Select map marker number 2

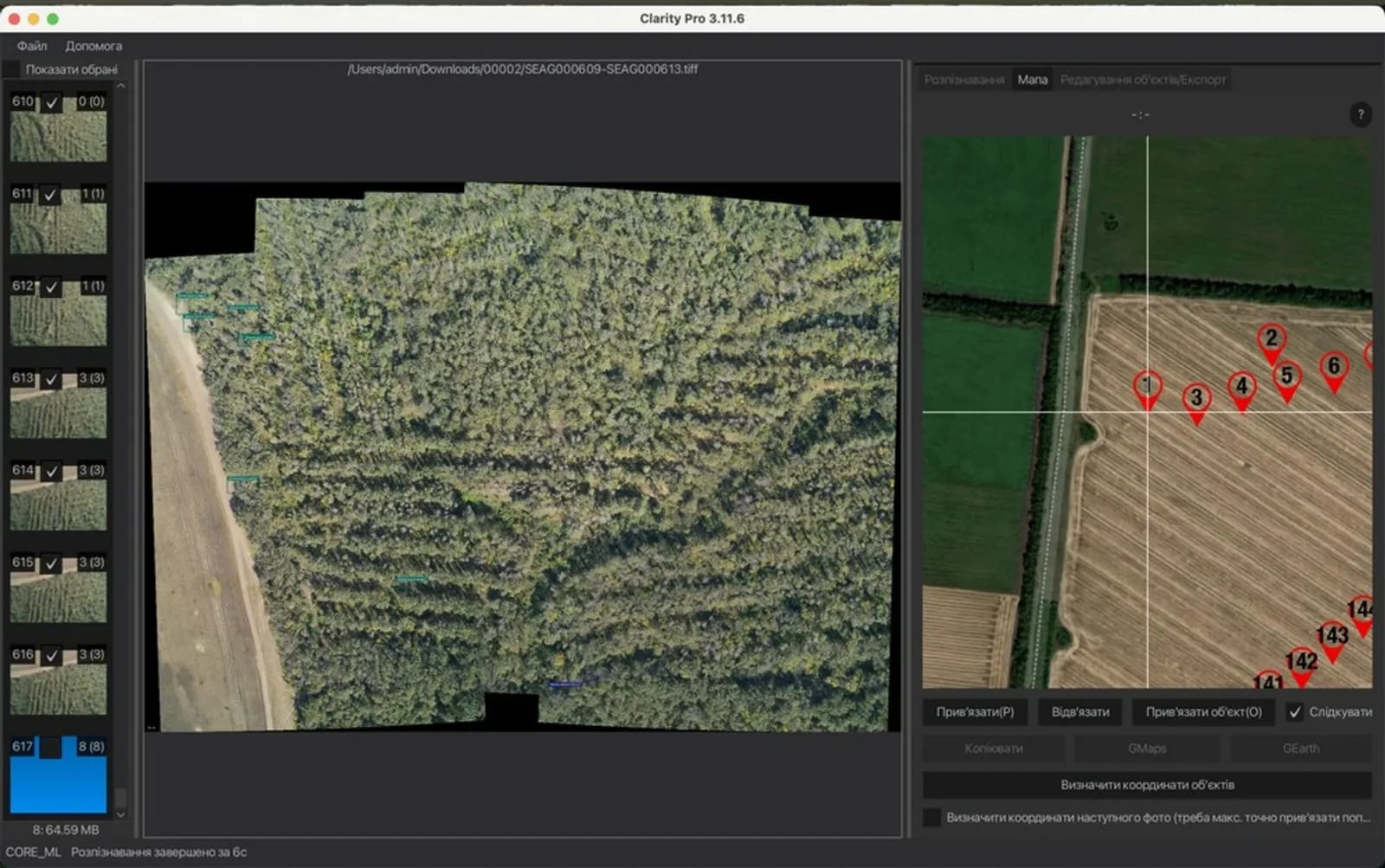point(1272,340)
